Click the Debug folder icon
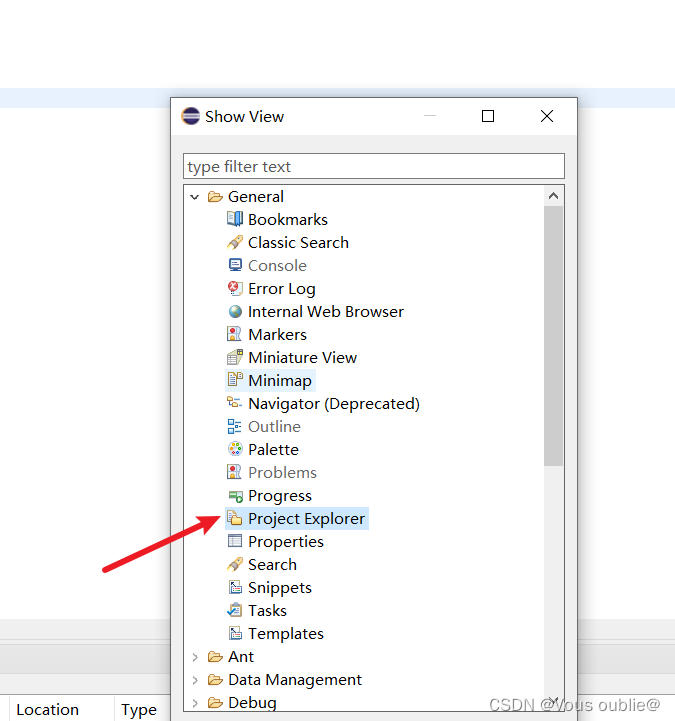Viewport: 675px width, 721px height. 215,703
